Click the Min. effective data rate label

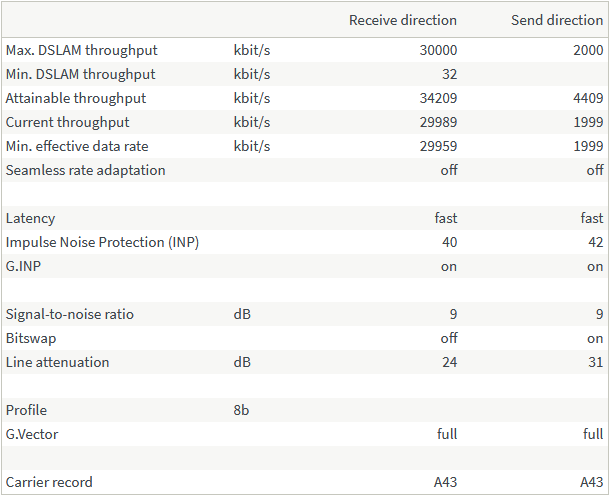click(77, 146)
